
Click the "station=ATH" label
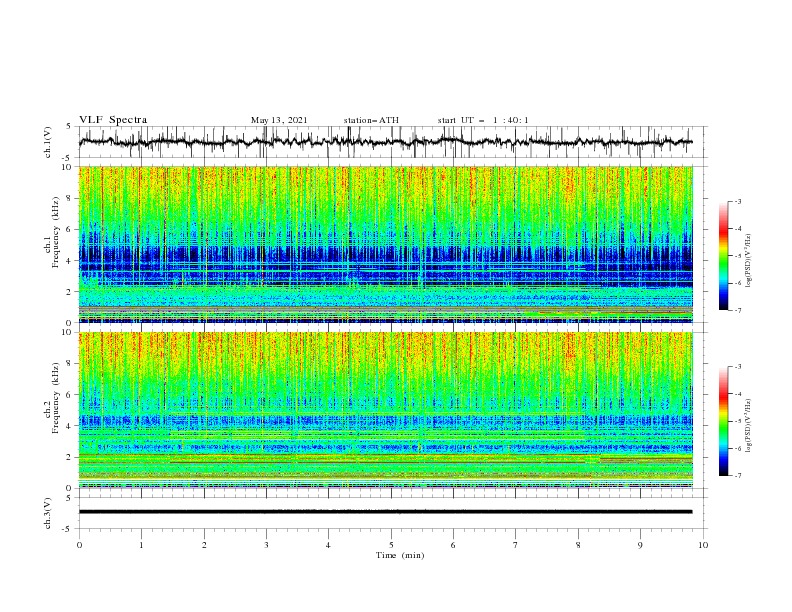pyautogui.click(x=371, y=120)
